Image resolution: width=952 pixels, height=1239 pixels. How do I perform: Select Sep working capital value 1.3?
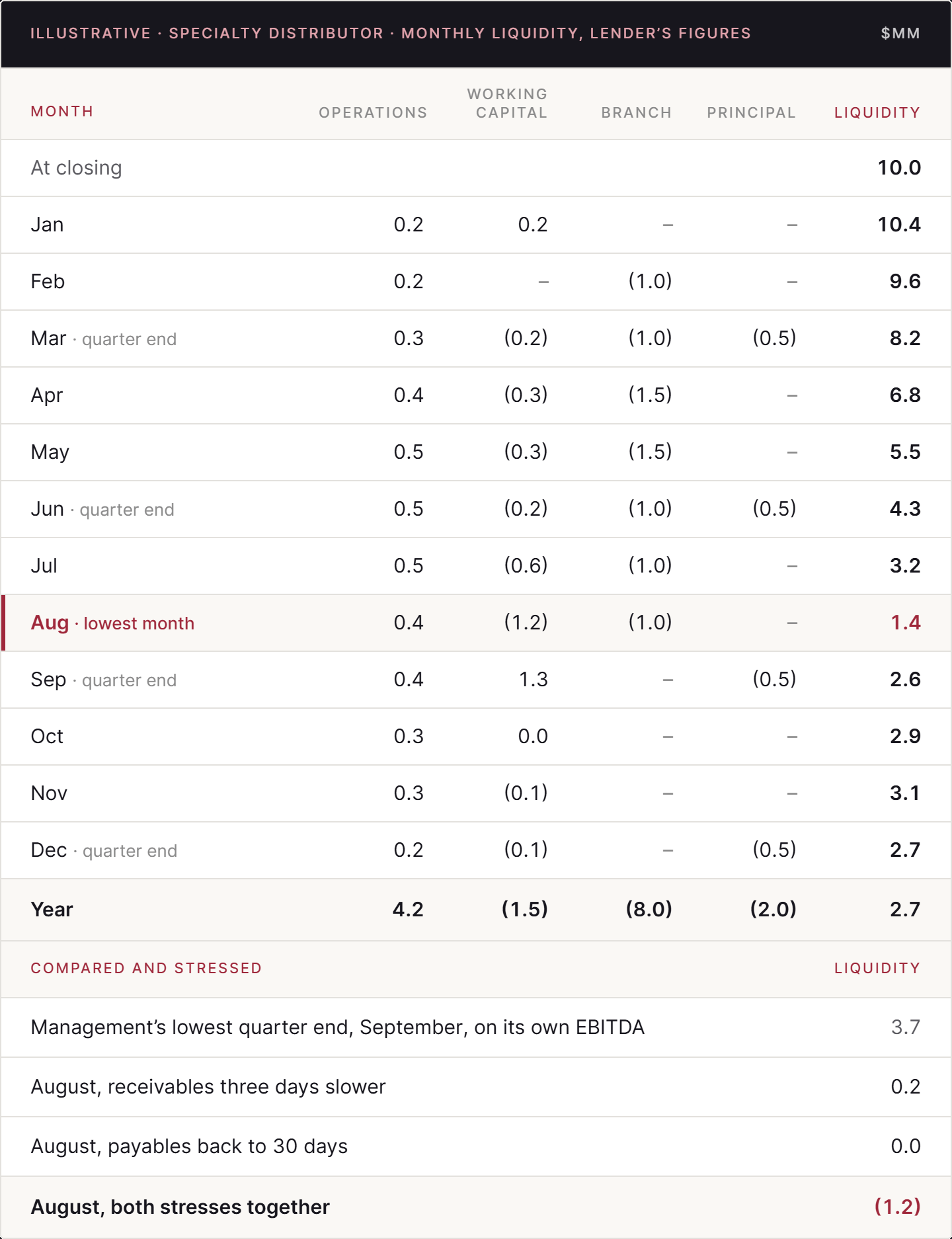(x=533, y=679)
